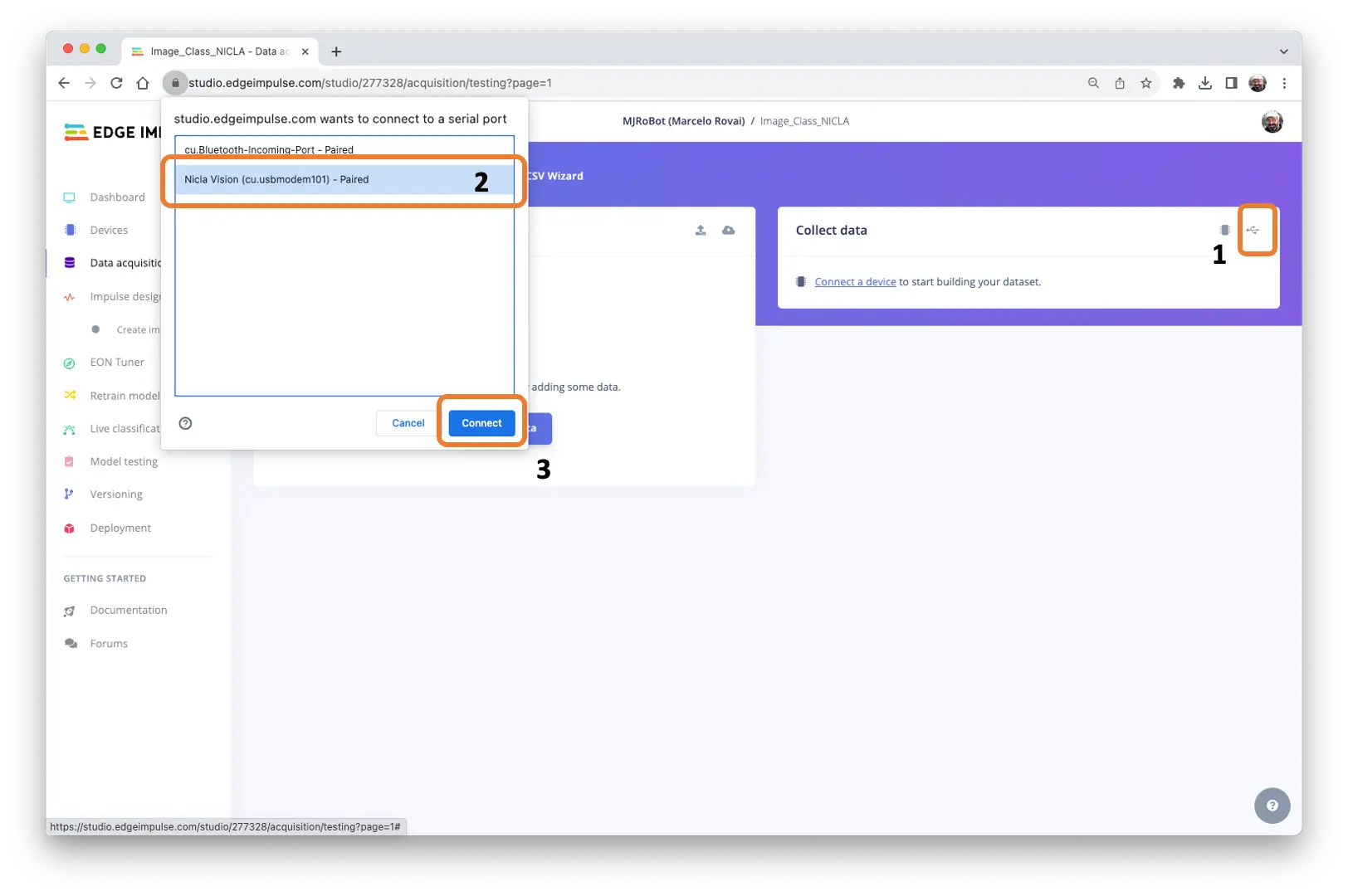Click the cloud data source icon
This screenshot has width=1348, height=896.
728,231
